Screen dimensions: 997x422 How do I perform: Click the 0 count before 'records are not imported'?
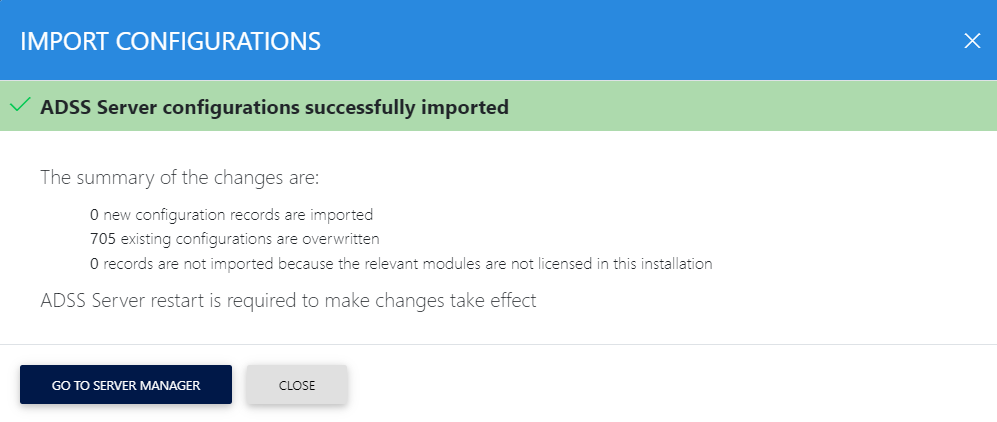94,264
